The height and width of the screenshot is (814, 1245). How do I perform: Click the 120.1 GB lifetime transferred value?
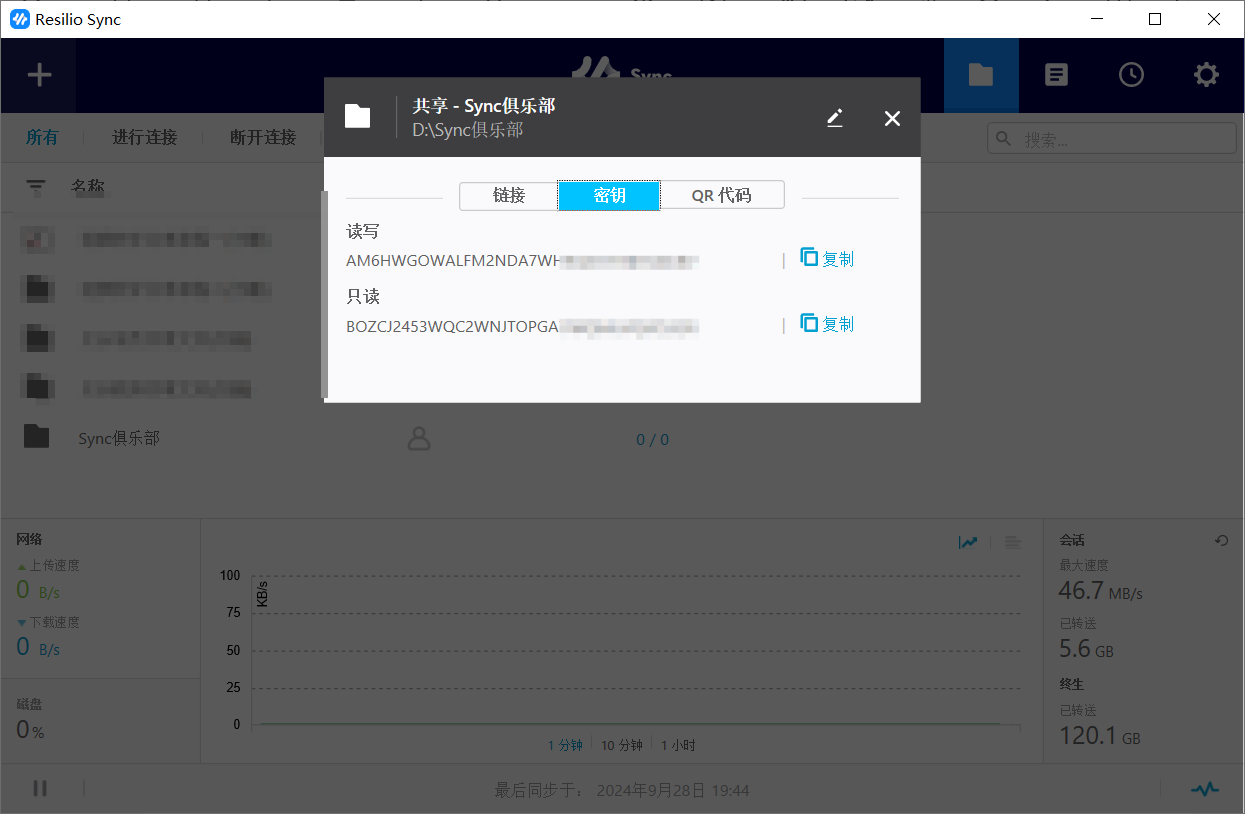[x=1099, y=736]
